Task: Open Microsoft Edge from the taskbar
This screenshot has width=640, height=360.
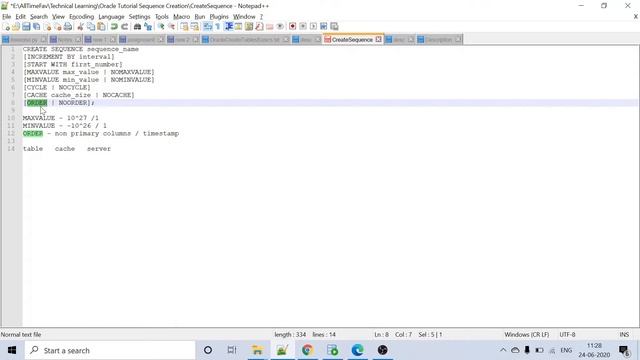Action: pos(358,350)
